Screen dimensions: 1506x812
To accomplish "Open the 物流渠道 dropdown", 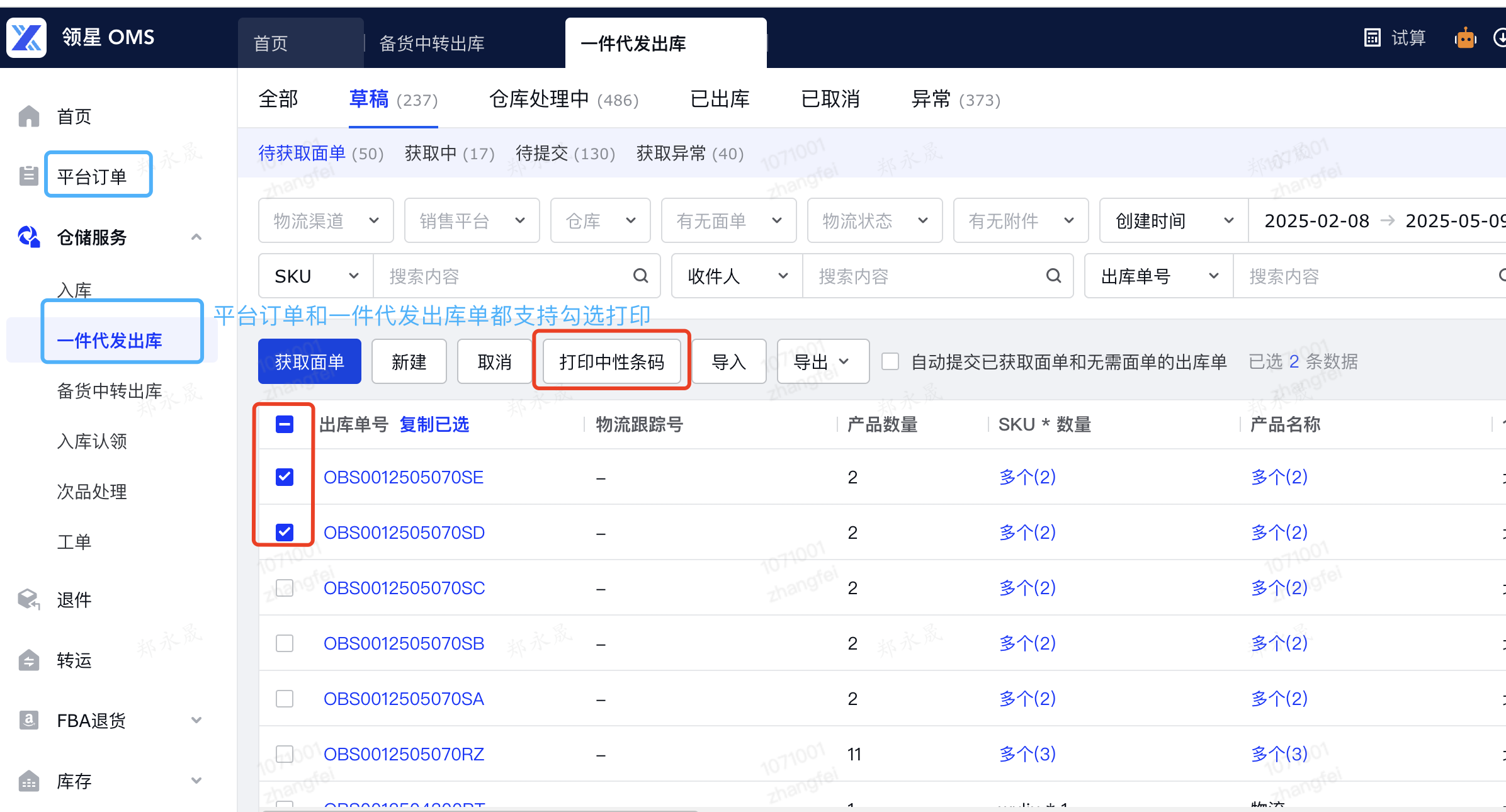I will [326, 220].
